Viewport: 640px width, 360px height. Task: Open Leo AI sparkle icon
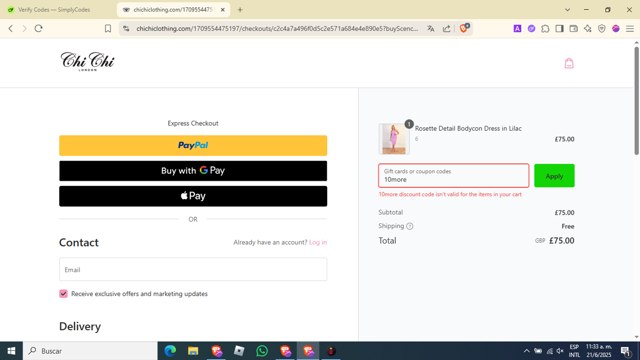point(587,29)
